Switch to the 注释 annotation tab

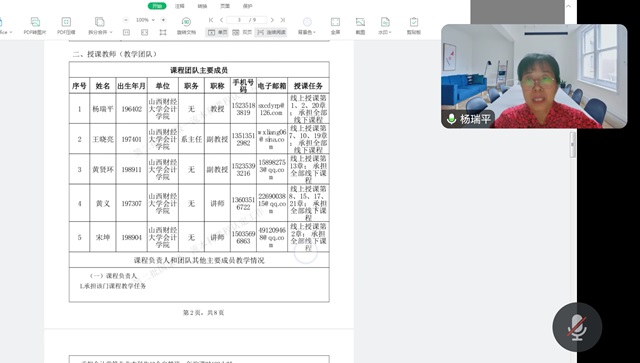[x=180, y=6]
